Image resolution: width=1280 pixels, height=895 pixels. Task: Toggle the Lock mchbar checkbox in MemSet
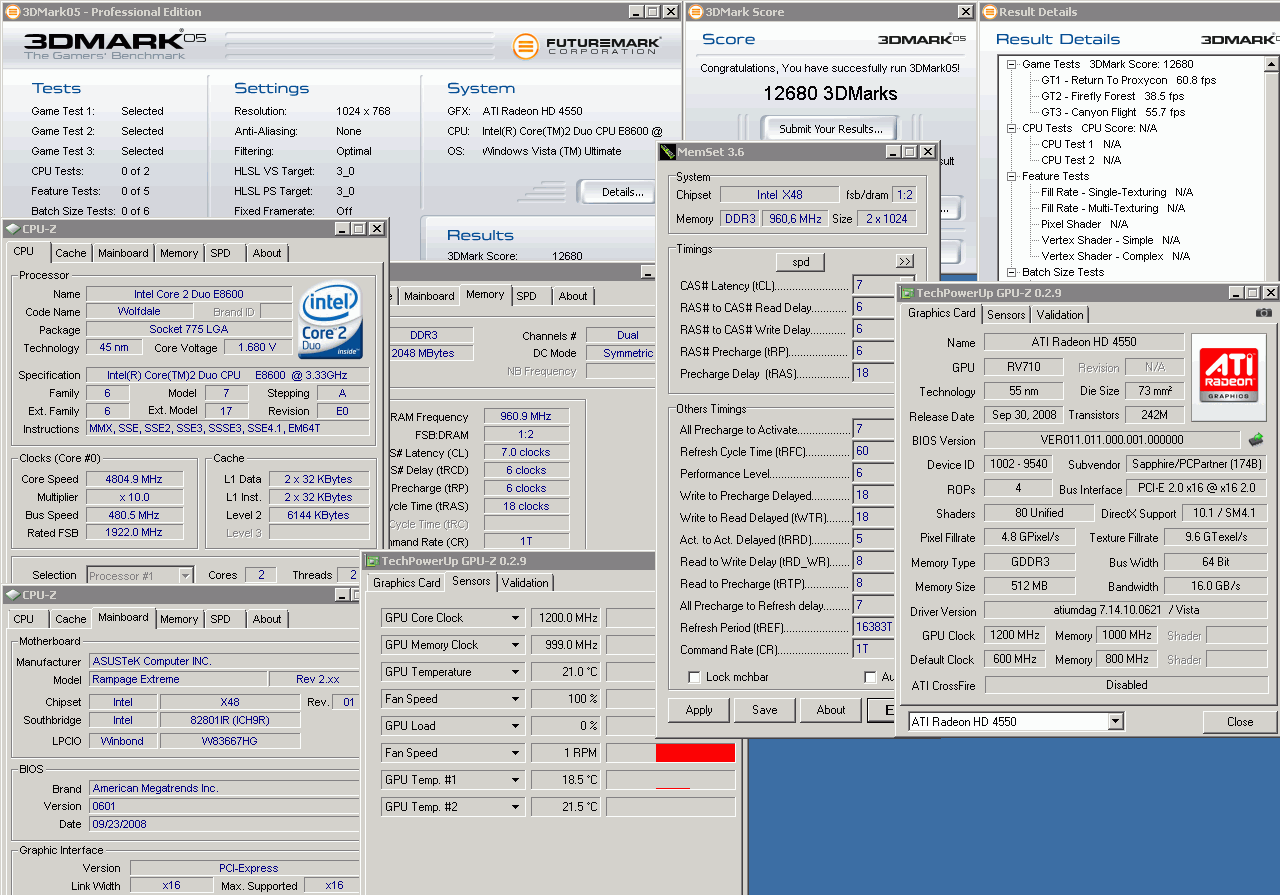coord(694,677)
